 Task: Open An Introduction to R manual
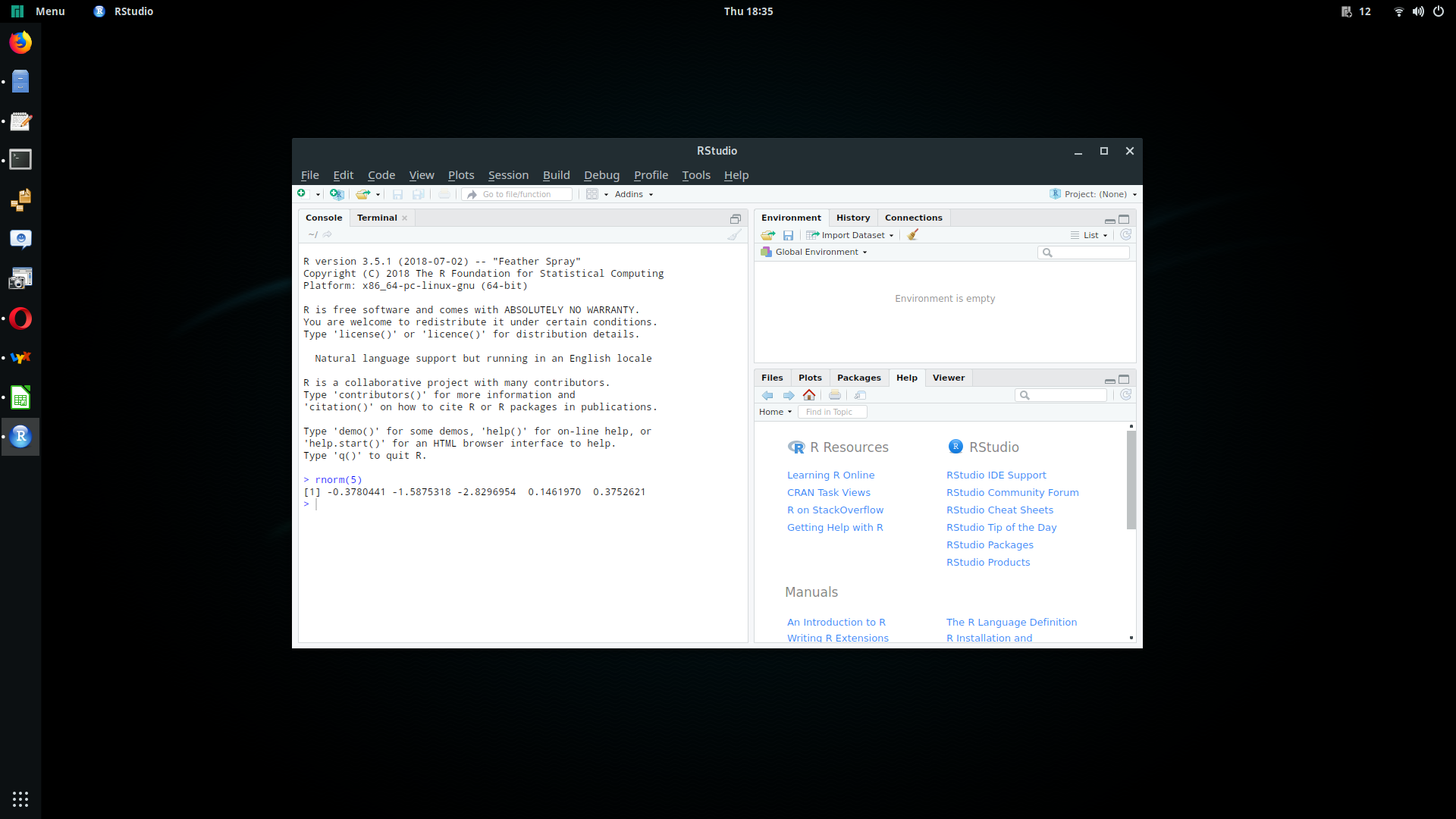836,623
